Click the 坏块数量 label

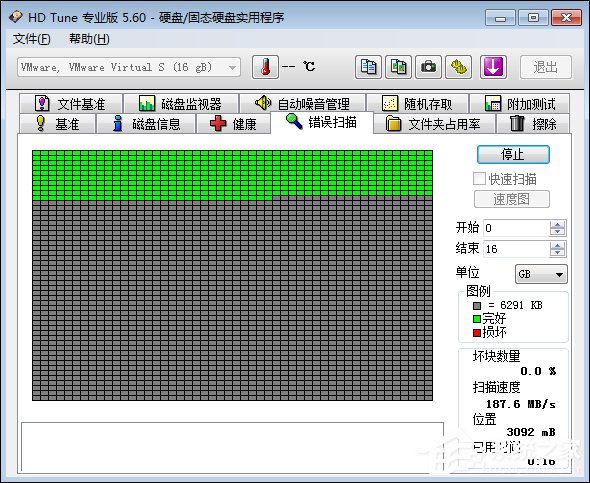(497, 356)
